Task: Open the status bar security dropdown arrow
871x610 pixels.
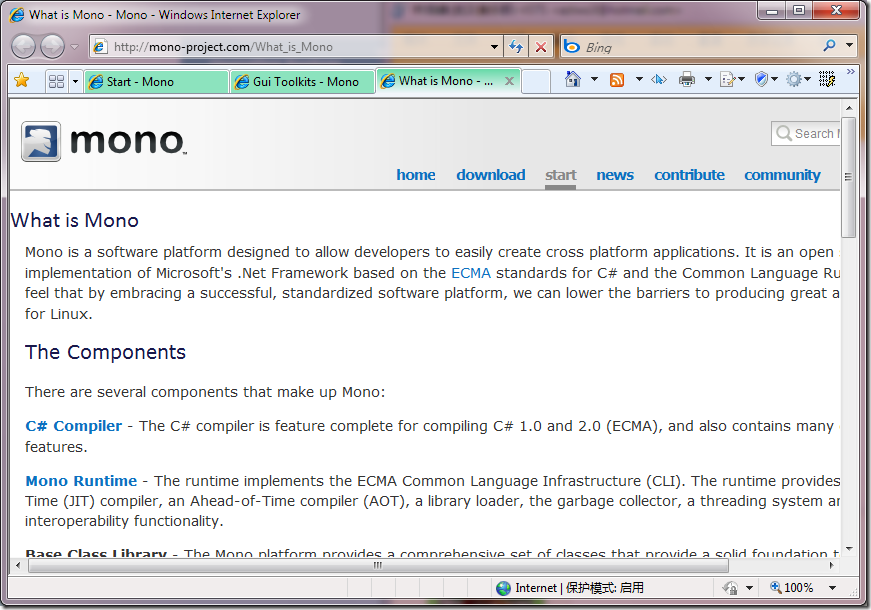Action: pos(749,588)
